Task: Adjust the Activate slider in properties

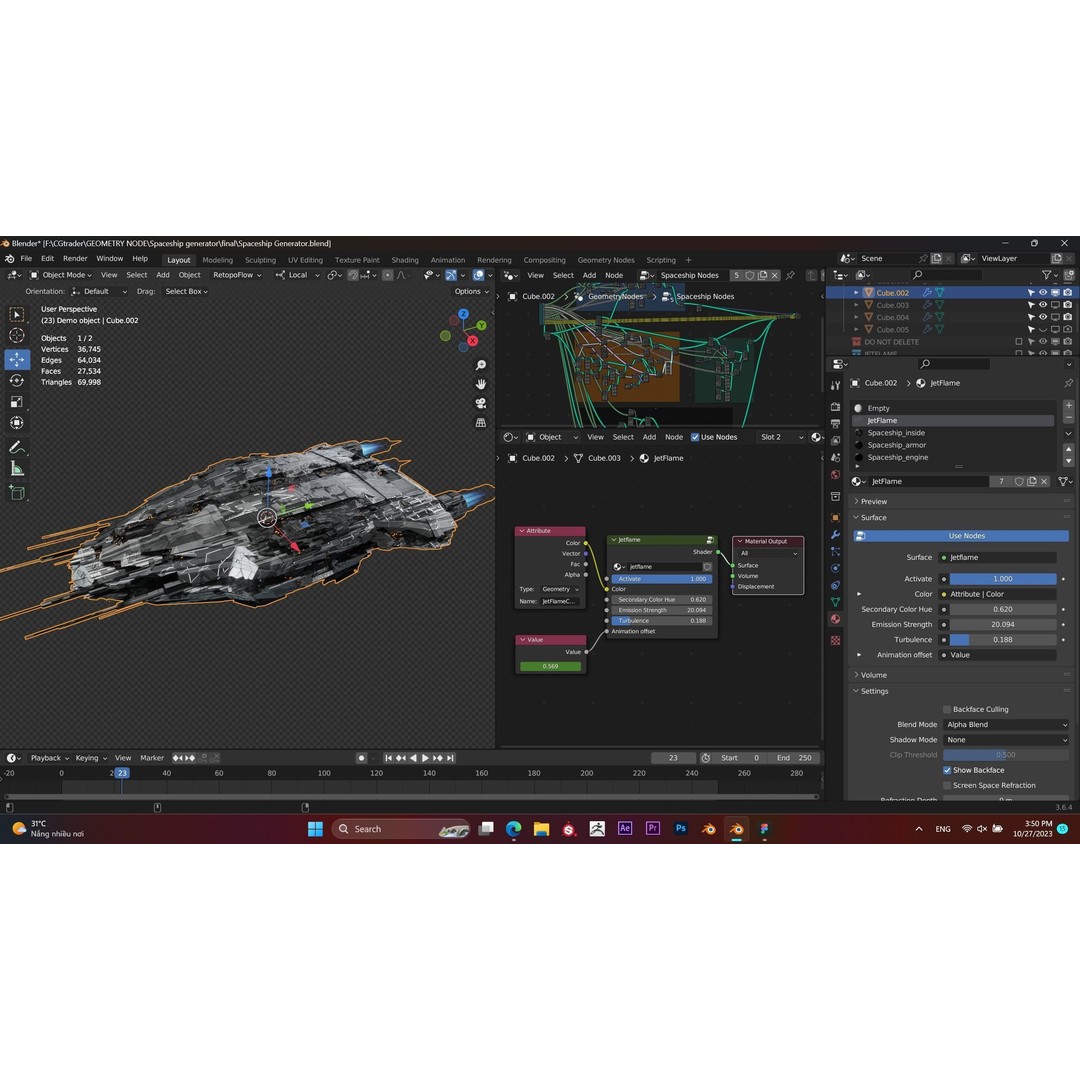Action: (x=1003, y=579)
